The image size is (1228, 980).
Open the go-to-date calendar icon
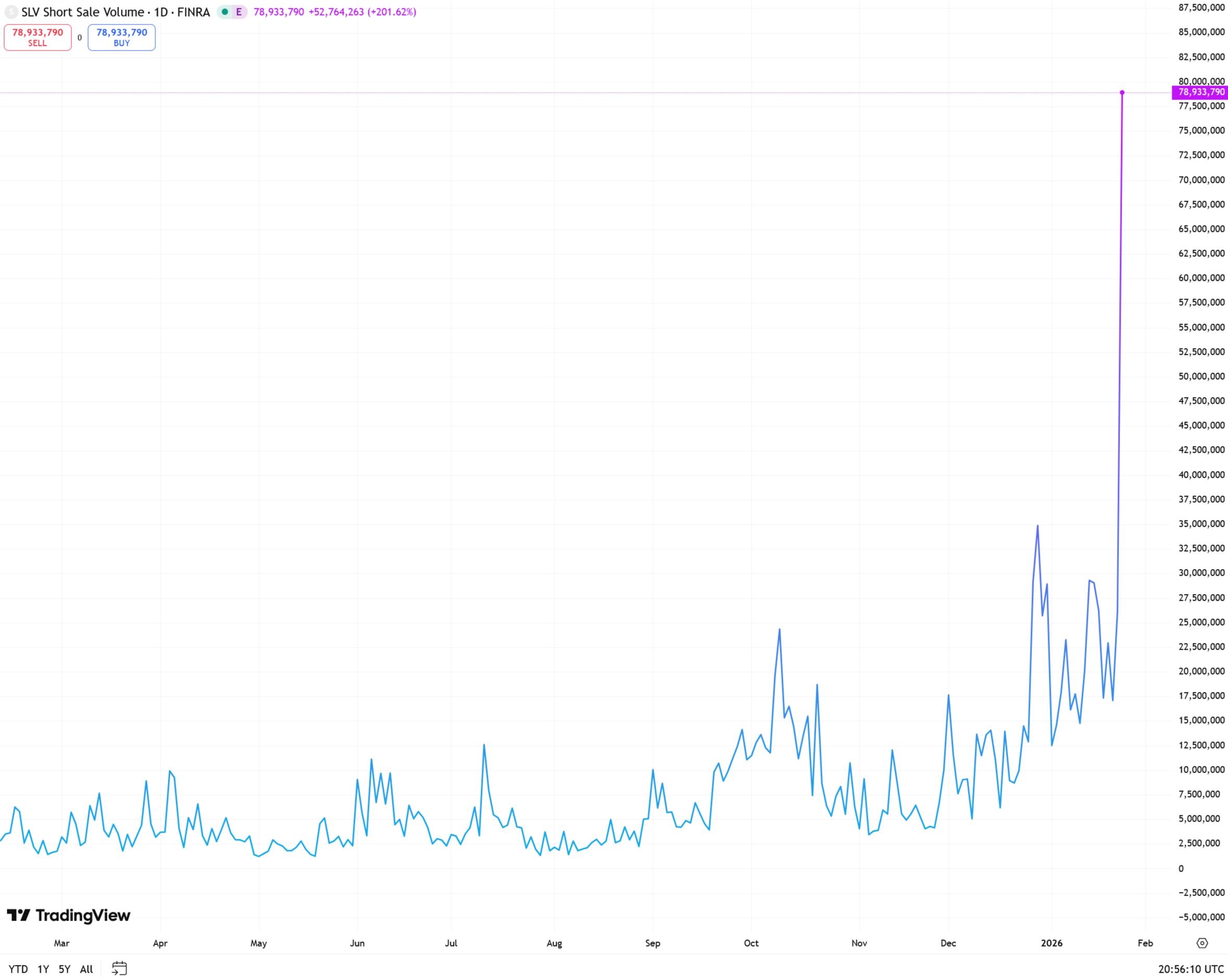pyautogui.click(x=119, y=968)
